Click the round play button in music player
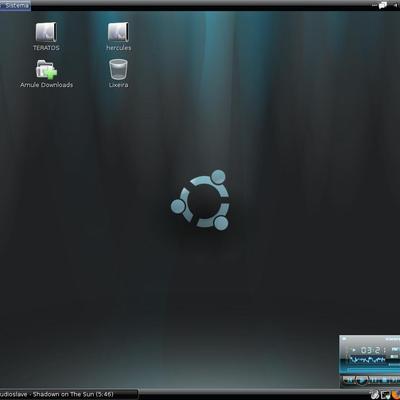Viewport: 400px width, 400px height. point(362,380)
